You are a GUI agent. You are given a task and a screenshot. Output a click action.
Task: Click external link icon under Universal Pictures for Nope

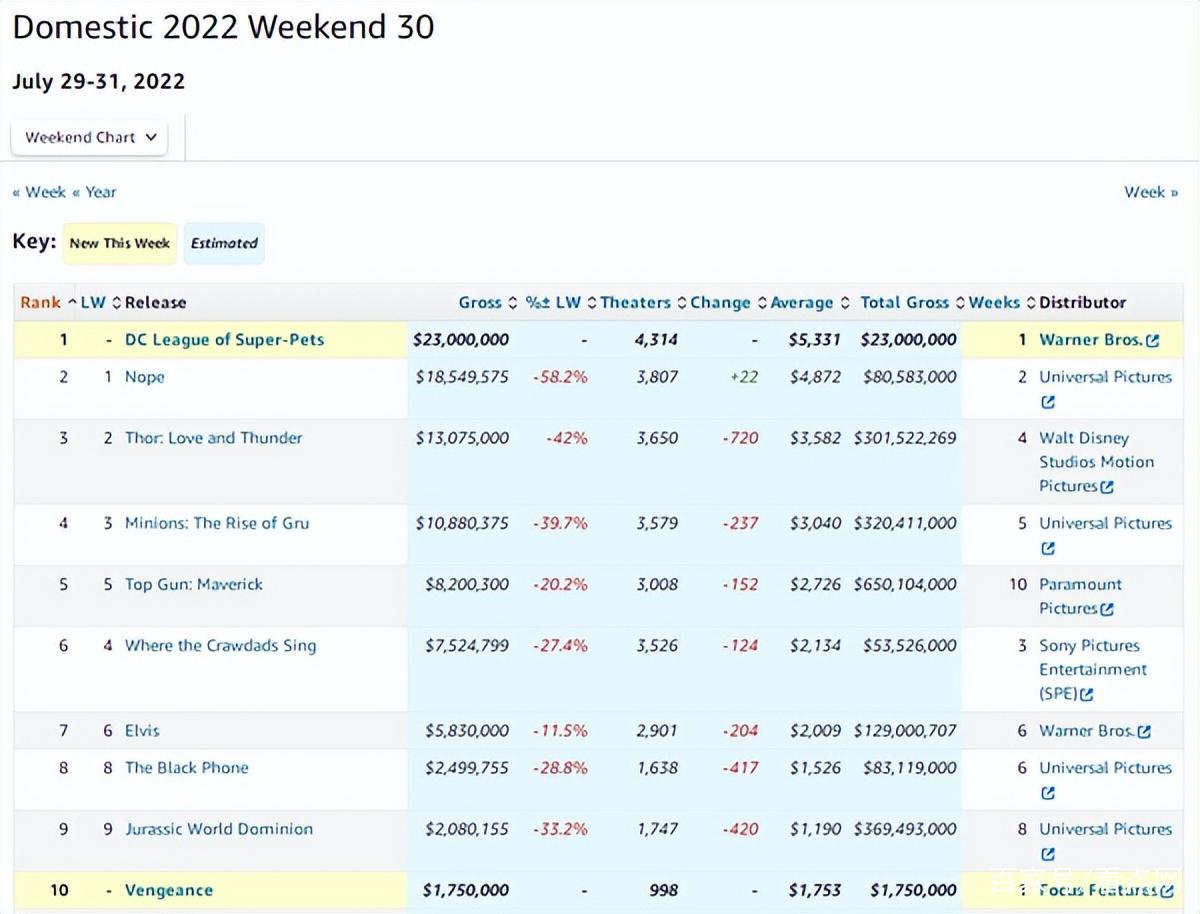point(1047,403)
